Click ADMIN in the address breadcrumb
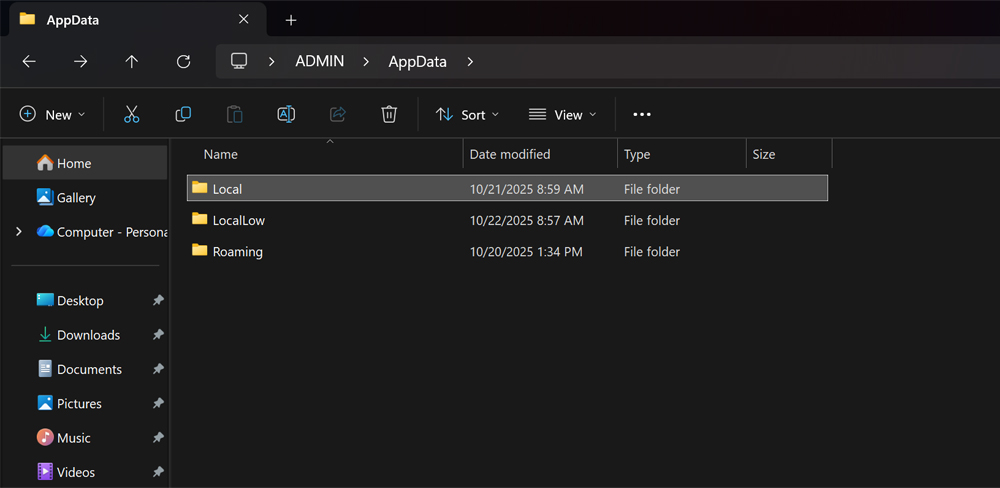The image size is (1000, 488). coord(319,62)
